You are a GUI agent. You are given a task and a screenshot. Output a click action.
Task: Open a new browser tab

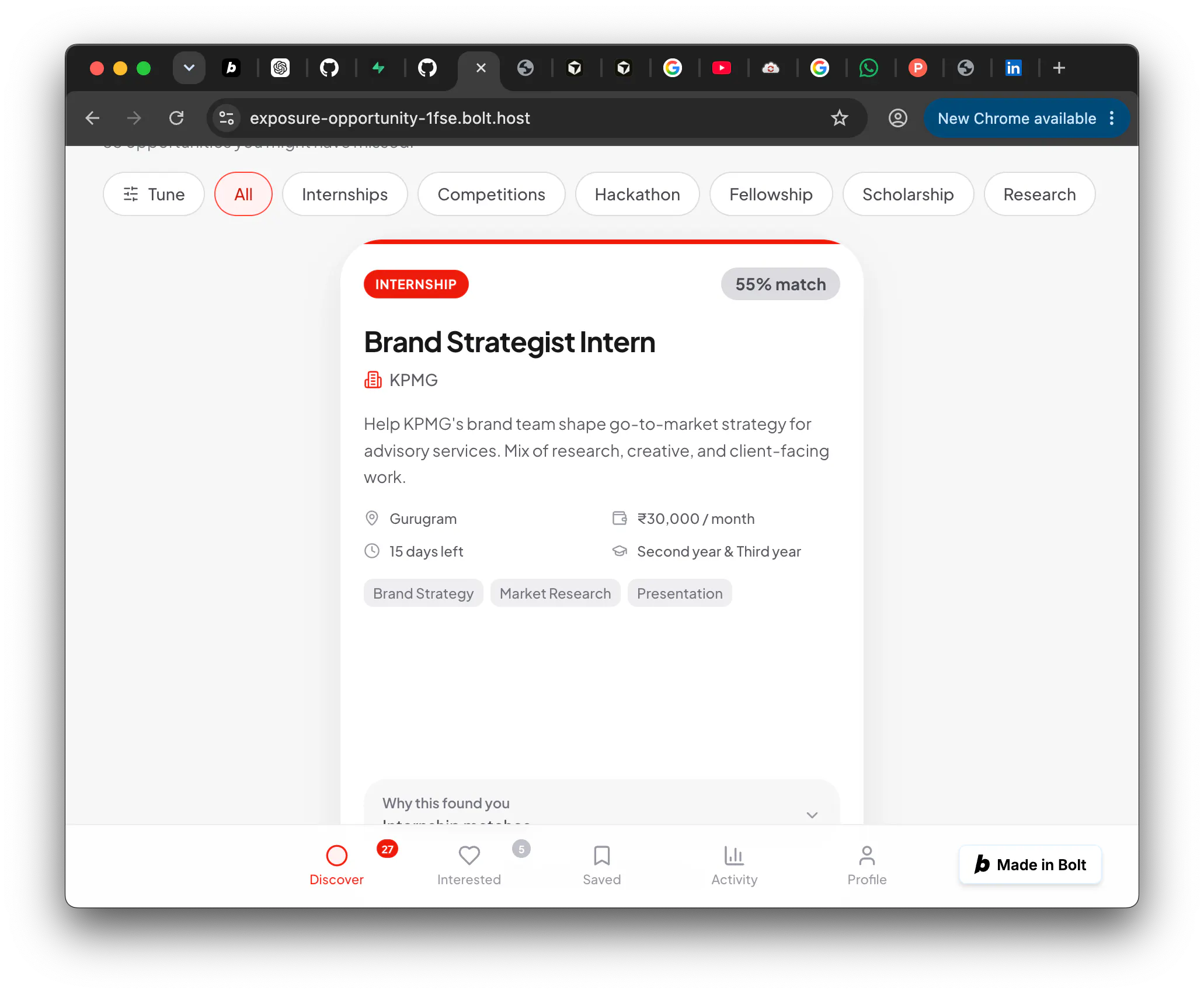[x=1059, y=68]
